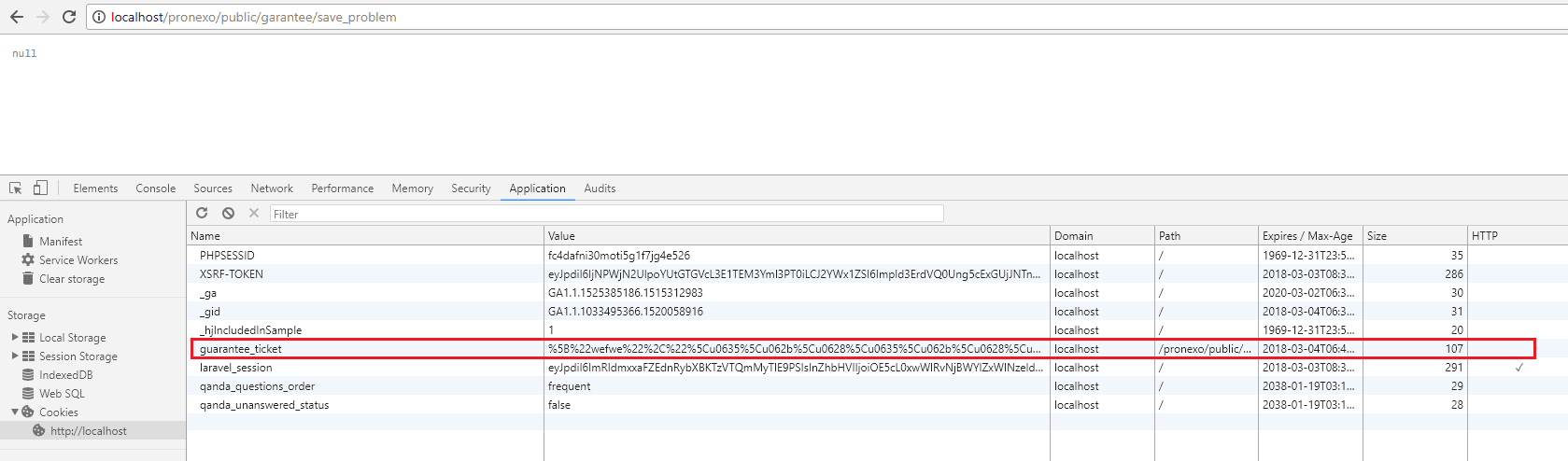1568x461 pixels.
Task: Click the guarantee_ticket path /pronexo/public/ cell
Action: pyautogui.click(x=1206, y=348)
